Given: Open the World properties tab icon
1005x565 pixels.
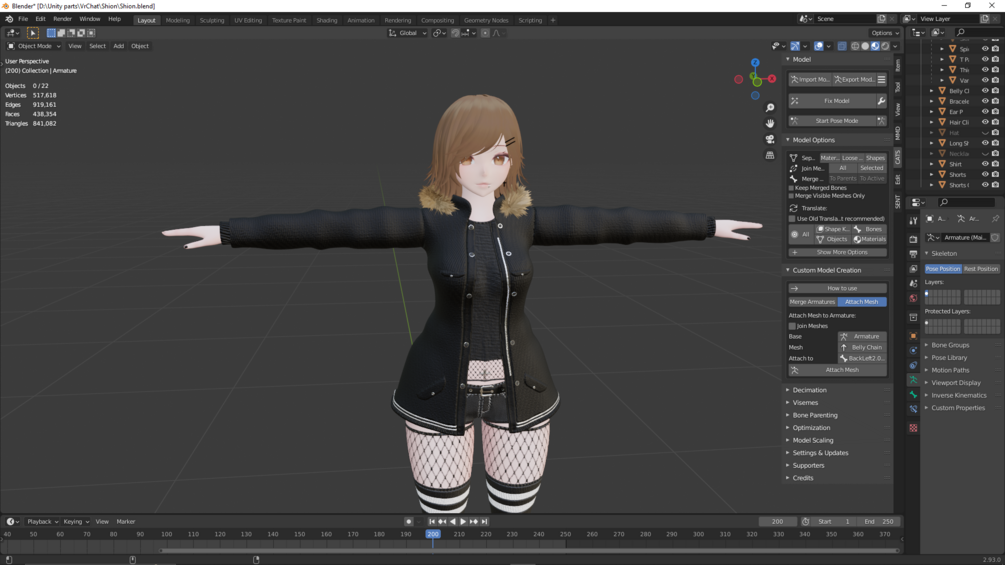Looking at the screenshot, I should click(913, 298).
